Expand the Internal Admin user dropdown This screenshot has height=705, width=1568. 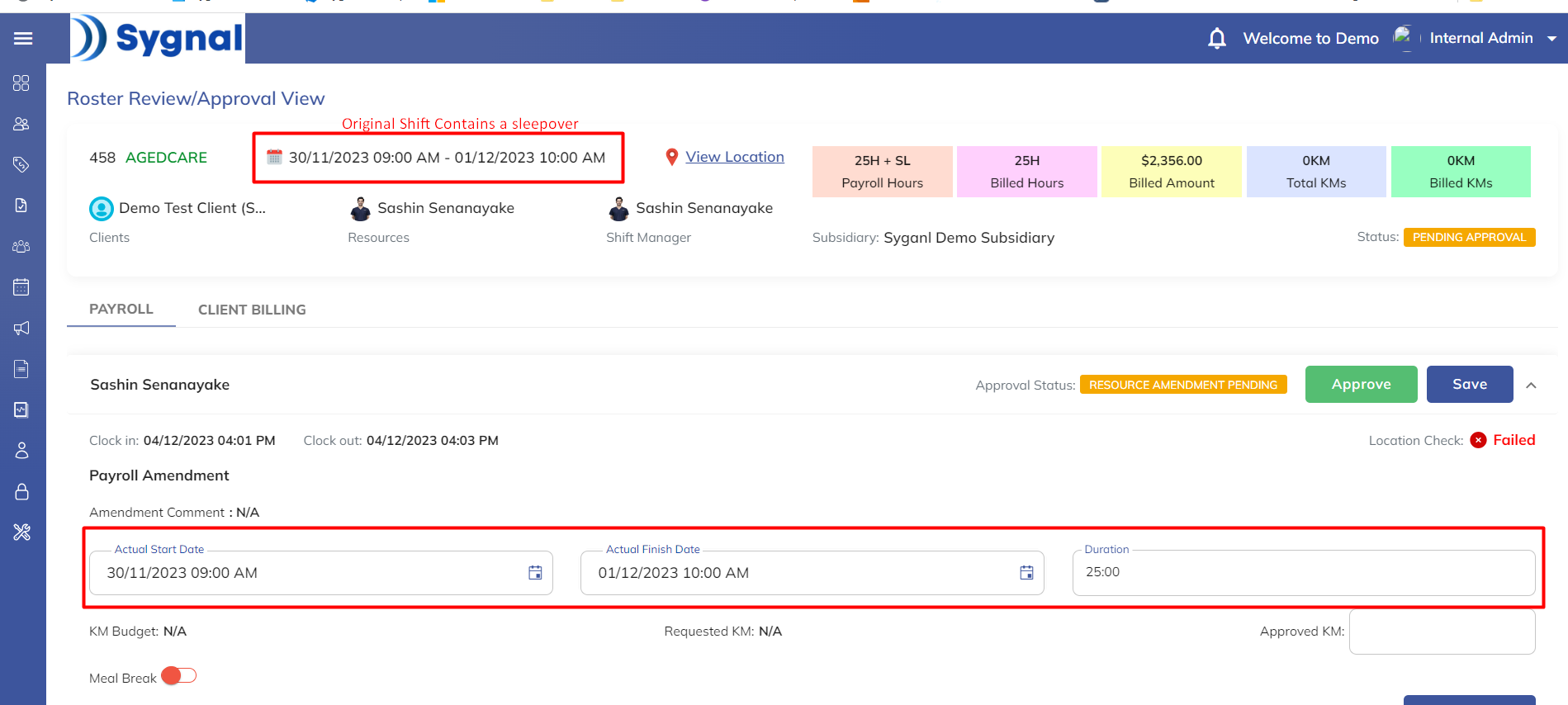click(x=1551, y=39)
